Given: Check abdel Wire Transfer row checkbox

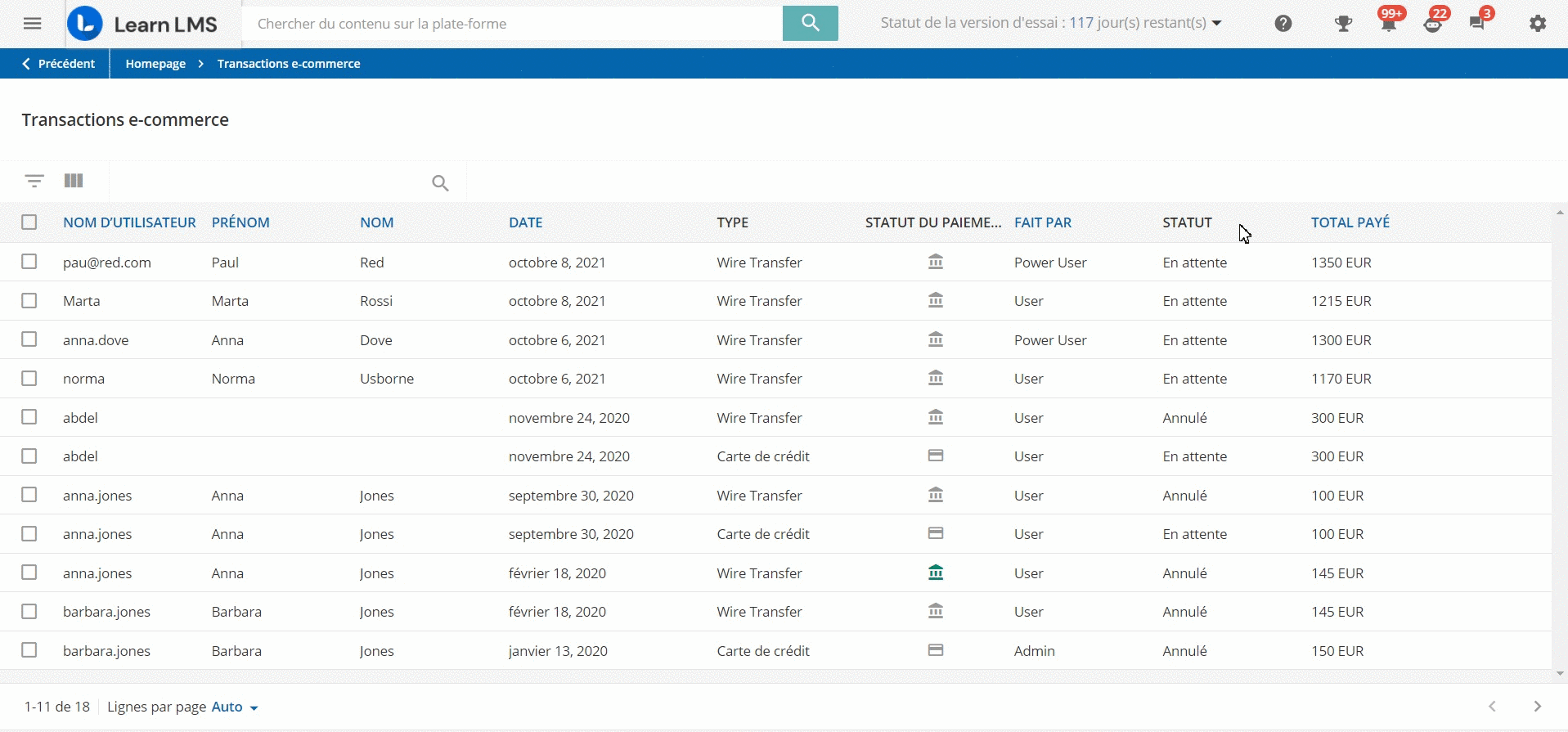Looking at the screenshot, I should [29, 417].
